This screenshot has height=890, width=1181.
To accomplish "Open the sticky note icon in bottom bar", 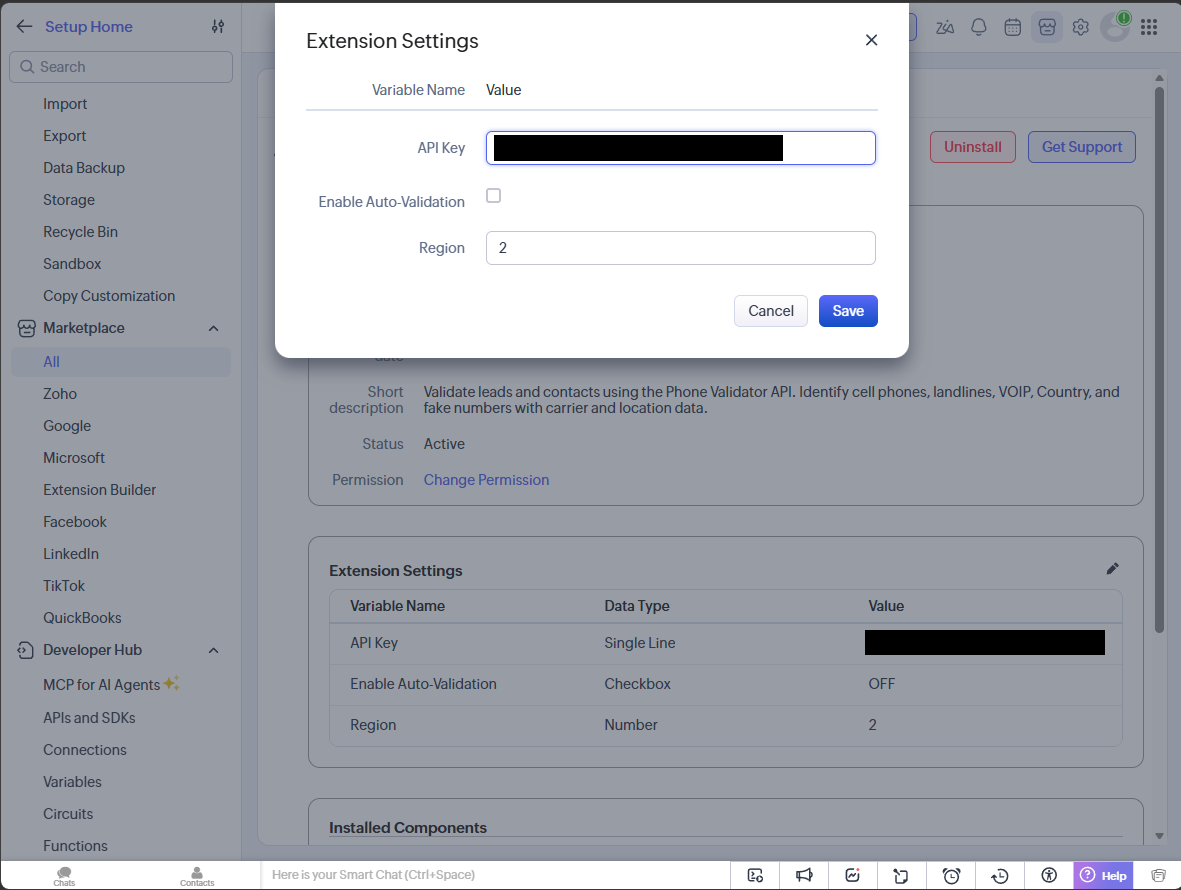I will click(902, 875).
